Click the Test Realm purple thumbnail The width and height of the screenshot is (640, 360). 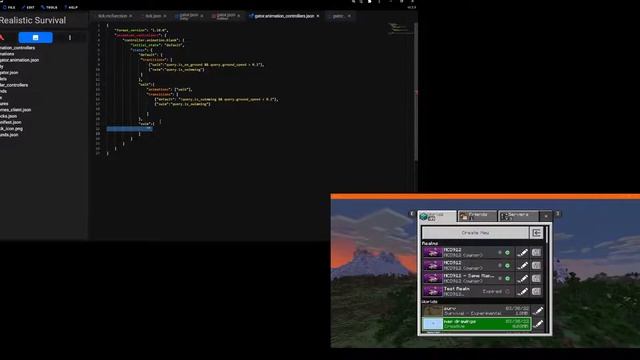coord(433,291)
